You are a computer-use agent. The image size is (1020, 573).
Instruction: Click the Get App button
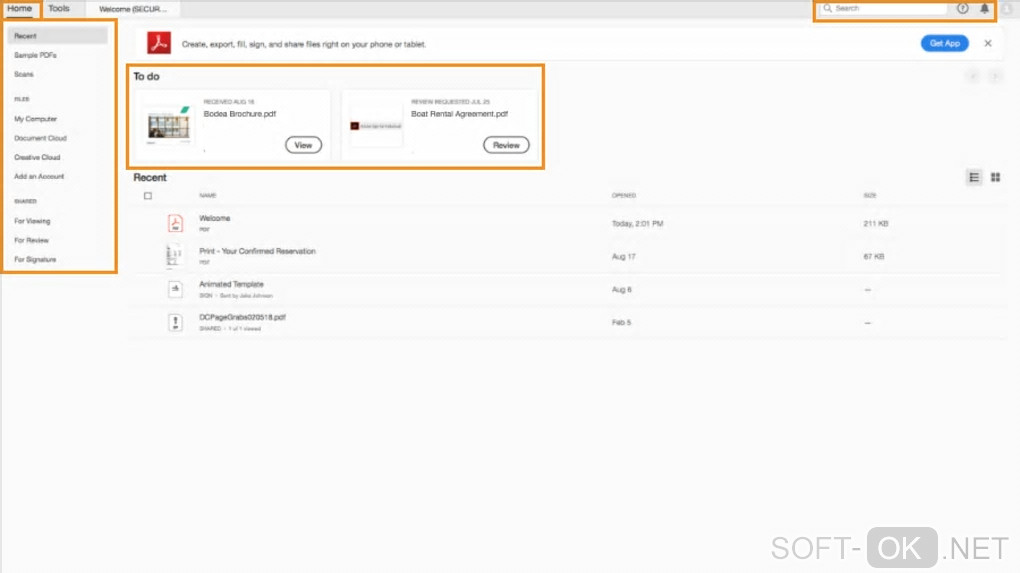point(945,44)
